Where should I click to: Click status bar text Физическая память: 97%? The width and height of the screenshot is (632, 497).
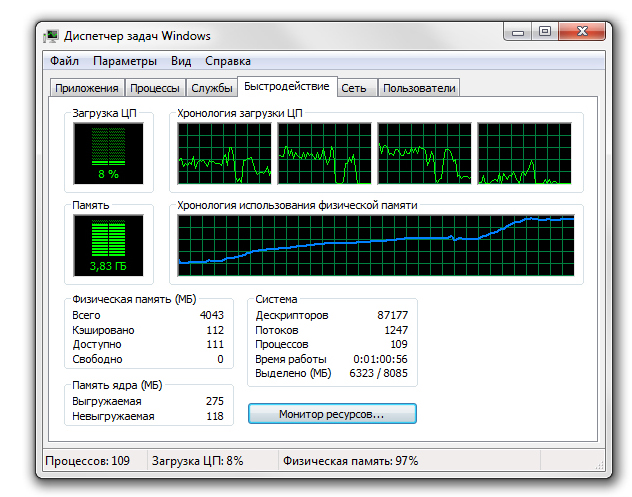pyautogui.click(x=350, y=461)
